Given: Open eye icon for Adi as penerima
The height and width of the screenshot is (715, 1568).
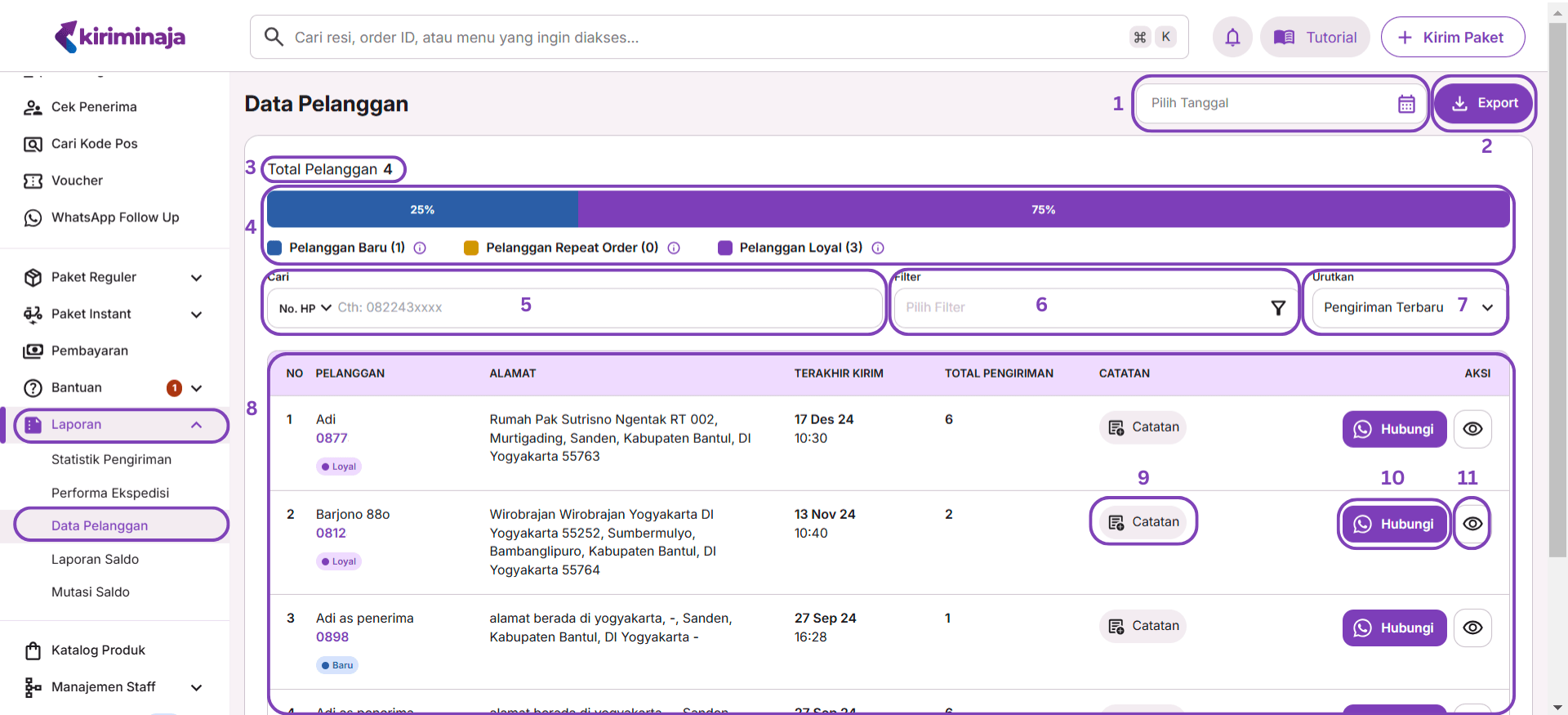Looking at the screenshot, I should [x=1472, y=628].
